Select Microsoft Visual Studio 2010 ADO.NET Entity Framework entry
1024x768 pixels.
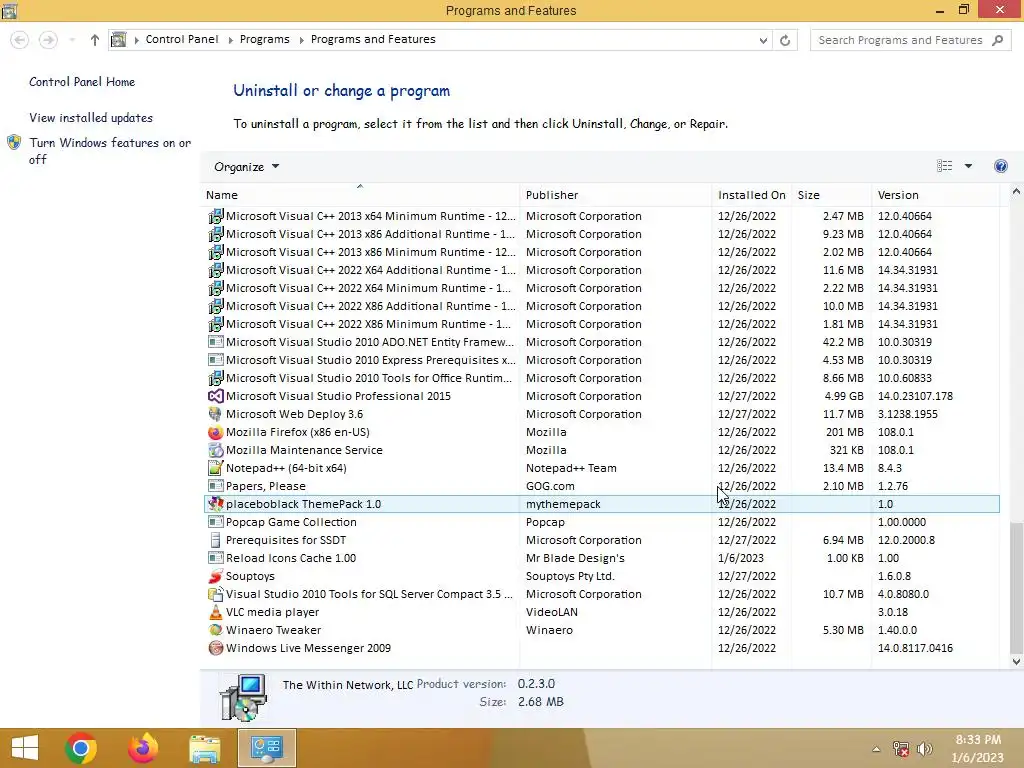coord(601,342)
